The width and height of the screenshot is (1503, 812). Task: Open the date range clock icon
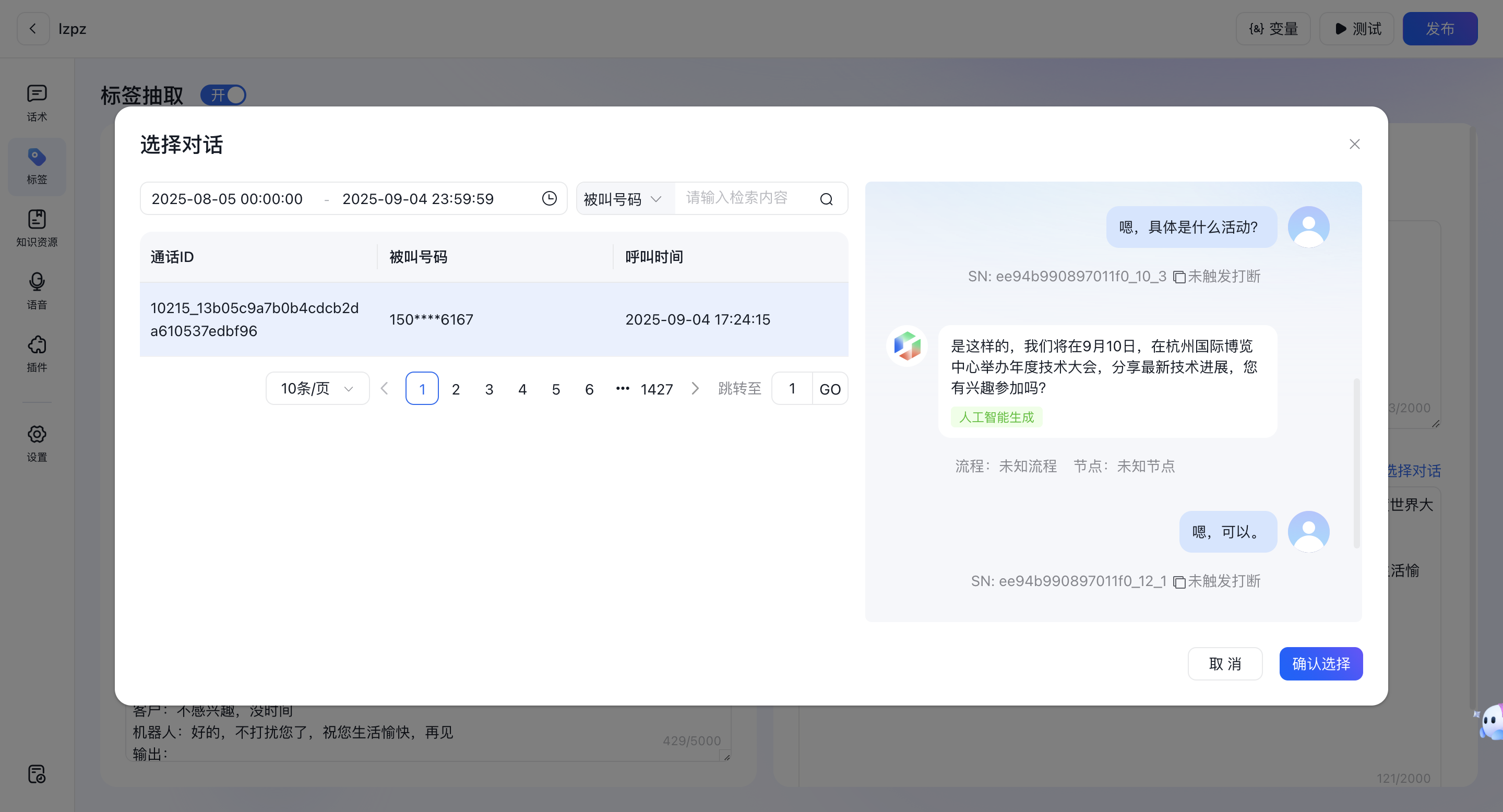pos(549,198)
